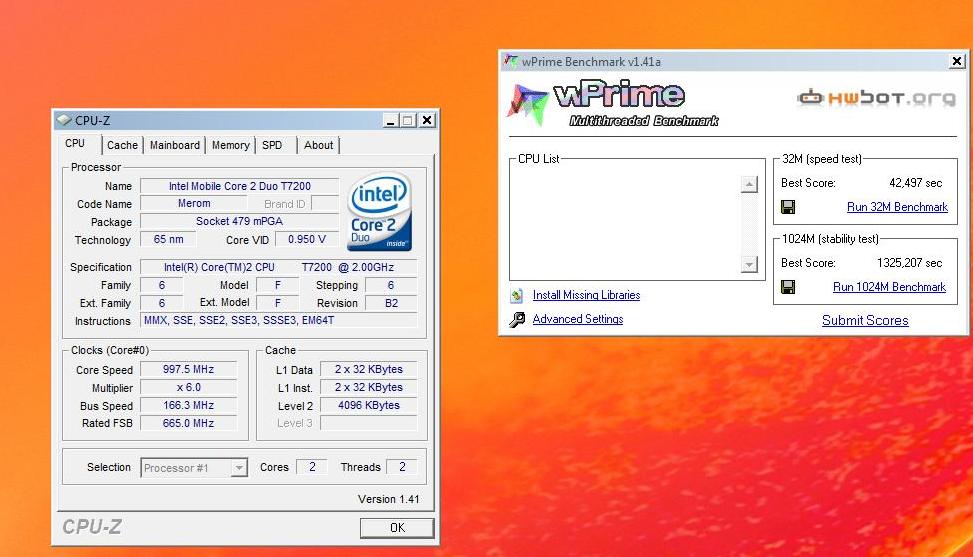The image size is (973, 557).
Task: Click the 32M best score '42,497 sec'
Action: click(915, 183)
